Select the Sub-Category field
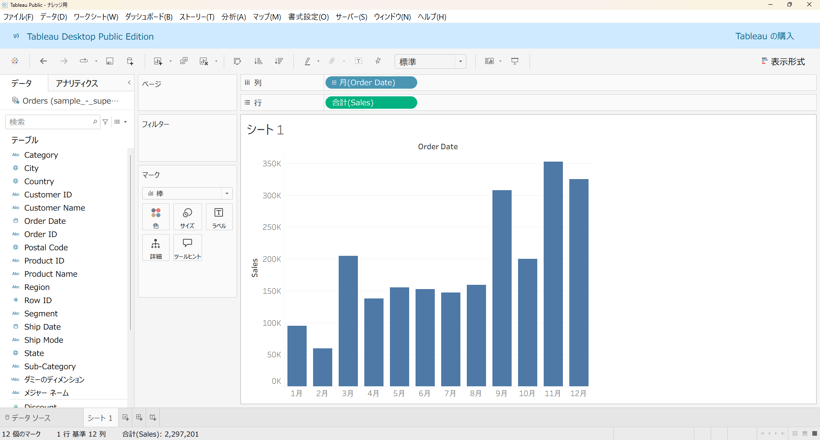This screenshot has width=820, height=440. pyautogui.click(x=50, y=366)
